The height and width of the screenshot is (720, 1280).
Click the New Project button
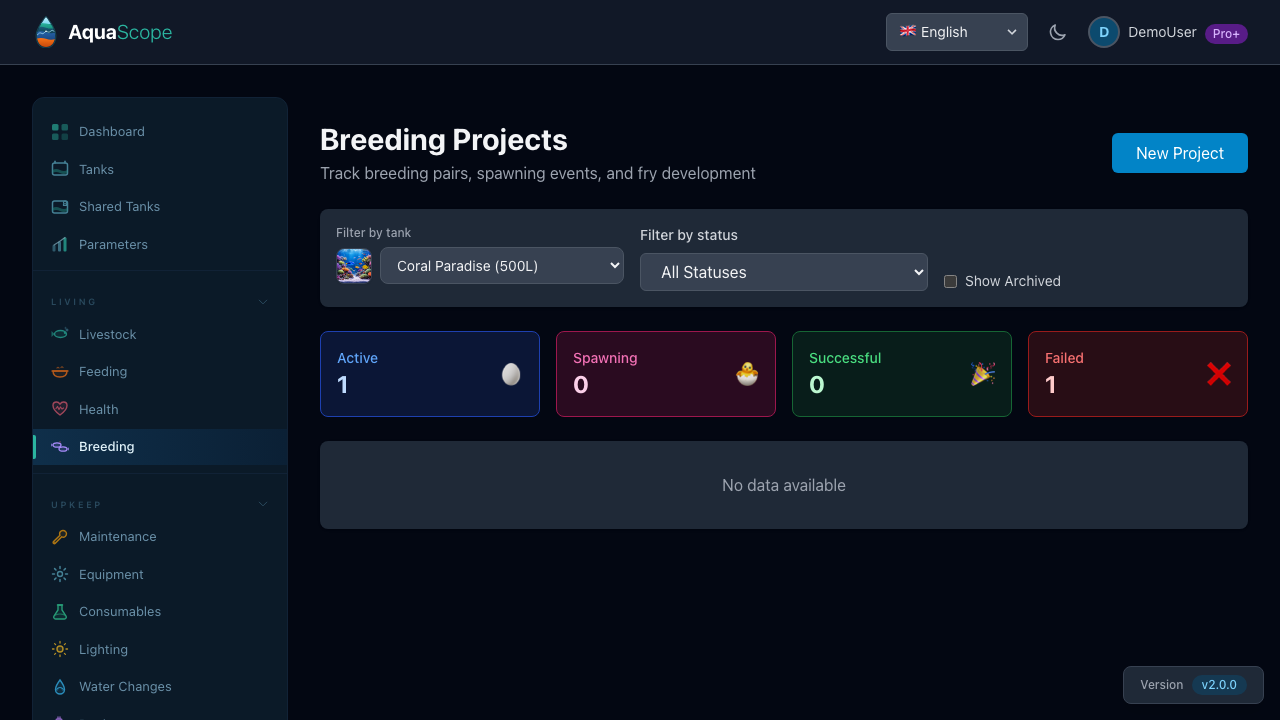coord(1179,153)
